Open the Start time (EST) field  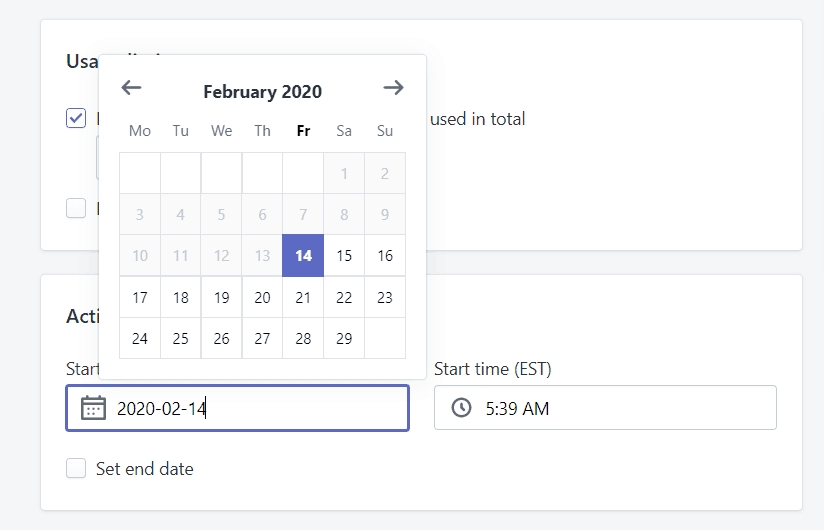coord(605,408)
